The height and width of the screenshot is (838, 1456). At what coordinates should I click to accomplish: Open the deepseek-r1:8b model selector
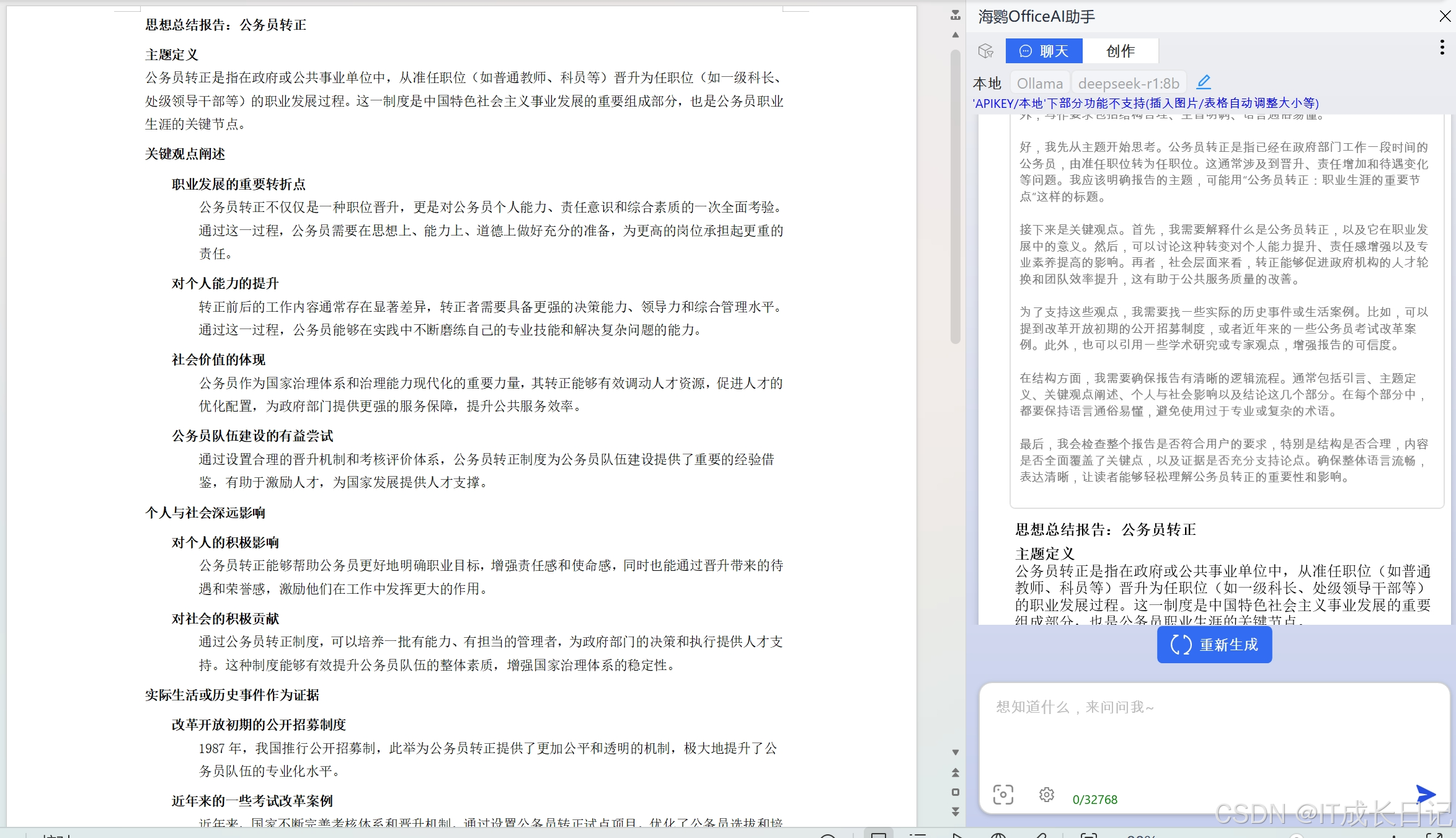tap(1129, 83)
